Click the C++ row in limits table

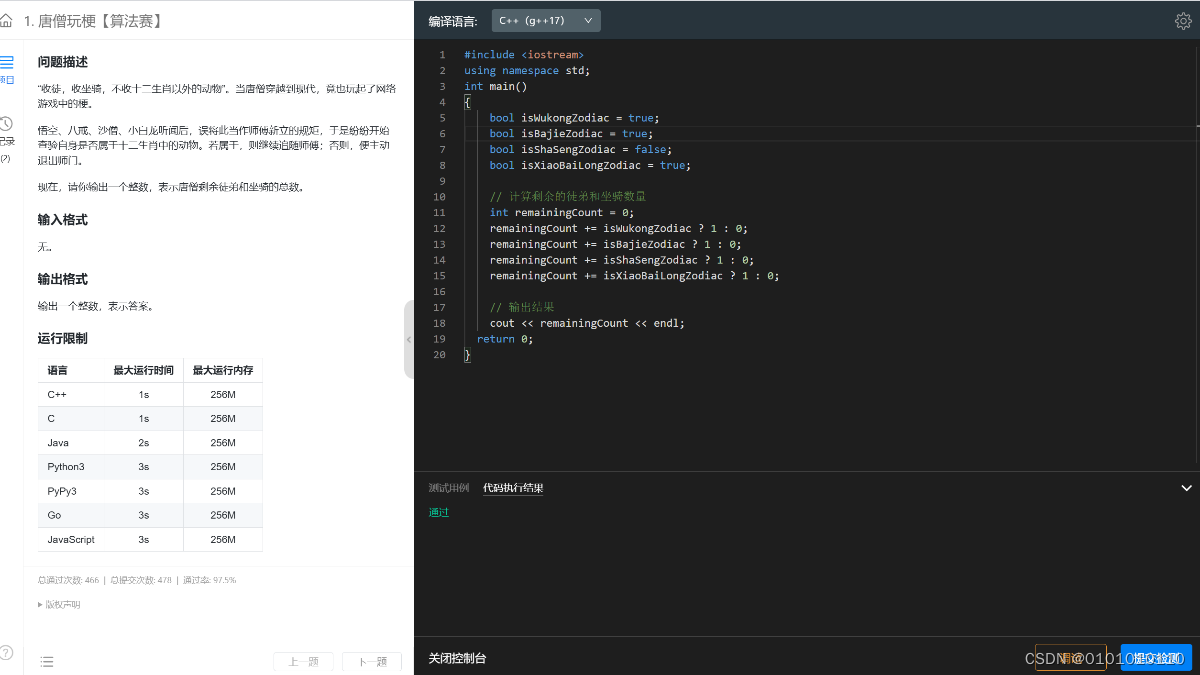[150, 394]
